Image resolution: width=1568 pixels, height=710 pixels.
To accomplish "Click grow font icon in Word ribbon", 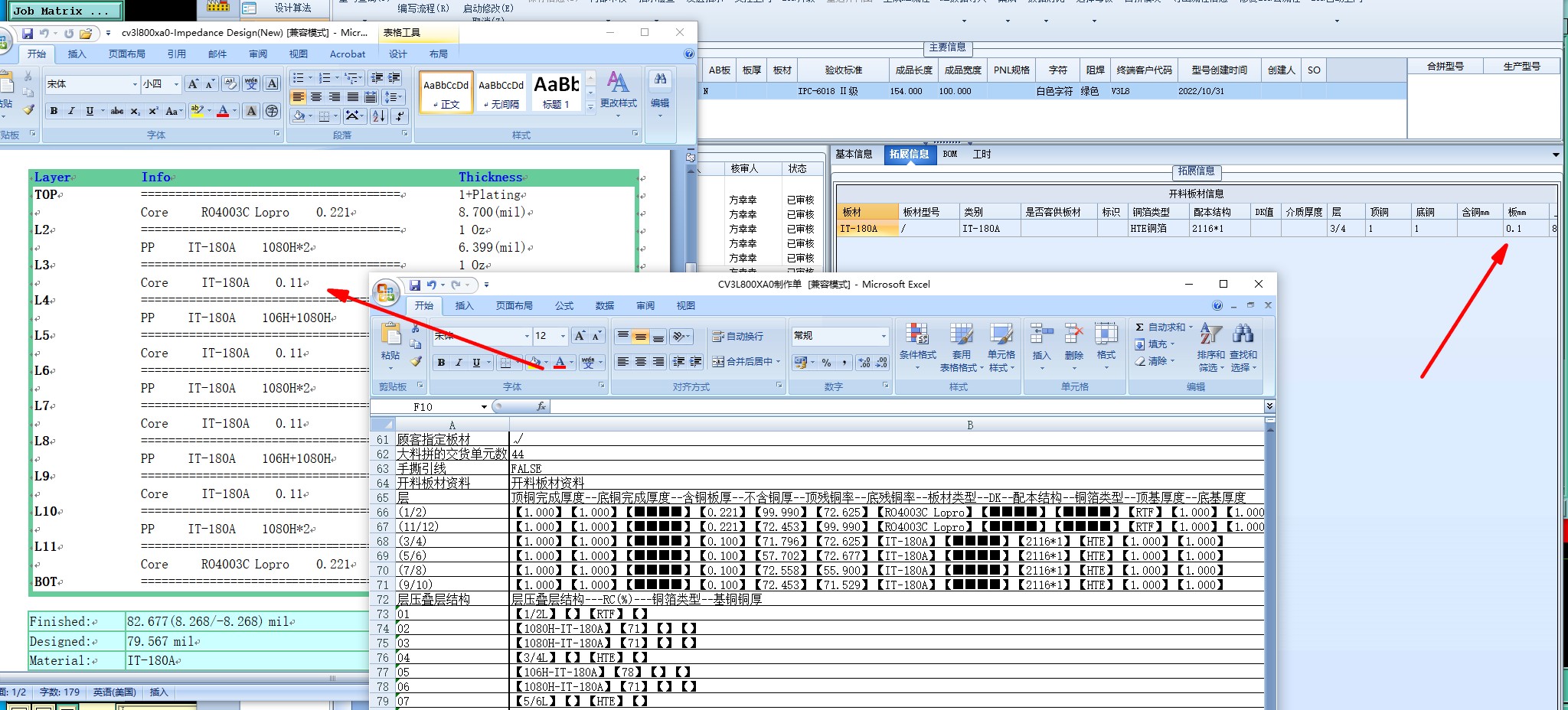I will point(193,84).
